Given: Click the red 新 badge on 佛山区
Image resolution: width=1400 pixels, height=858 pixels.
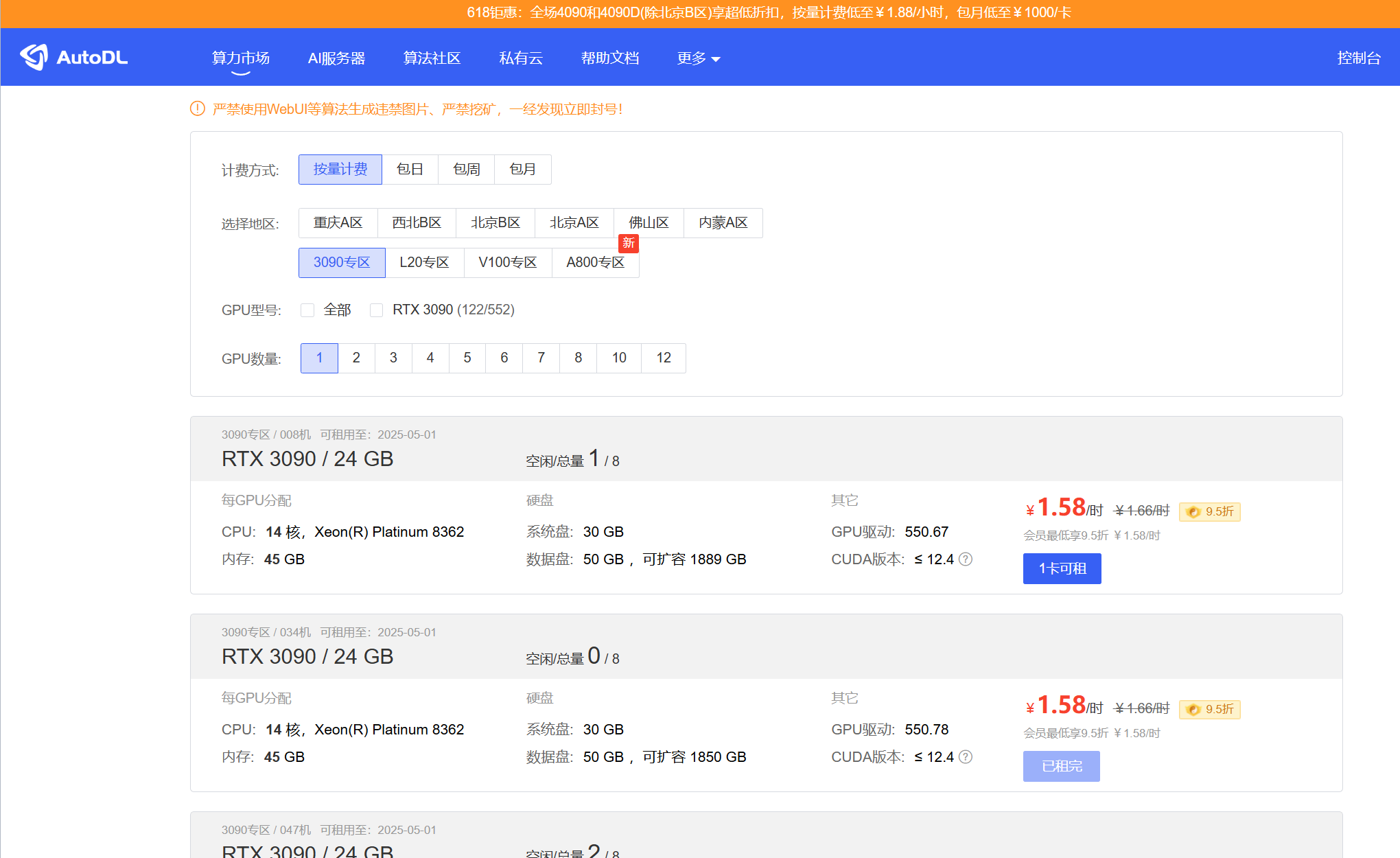Looking at the screenshot, I should pyautogui.click(x=629, y=243).
